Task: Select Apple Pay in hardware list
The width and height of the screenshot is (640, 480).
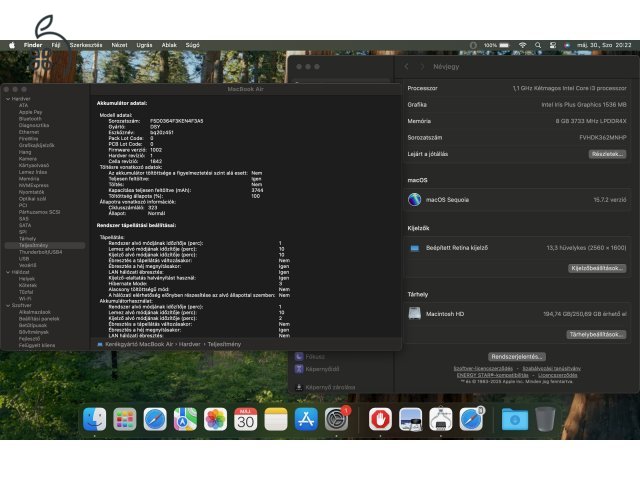Action: pos(31,112)
